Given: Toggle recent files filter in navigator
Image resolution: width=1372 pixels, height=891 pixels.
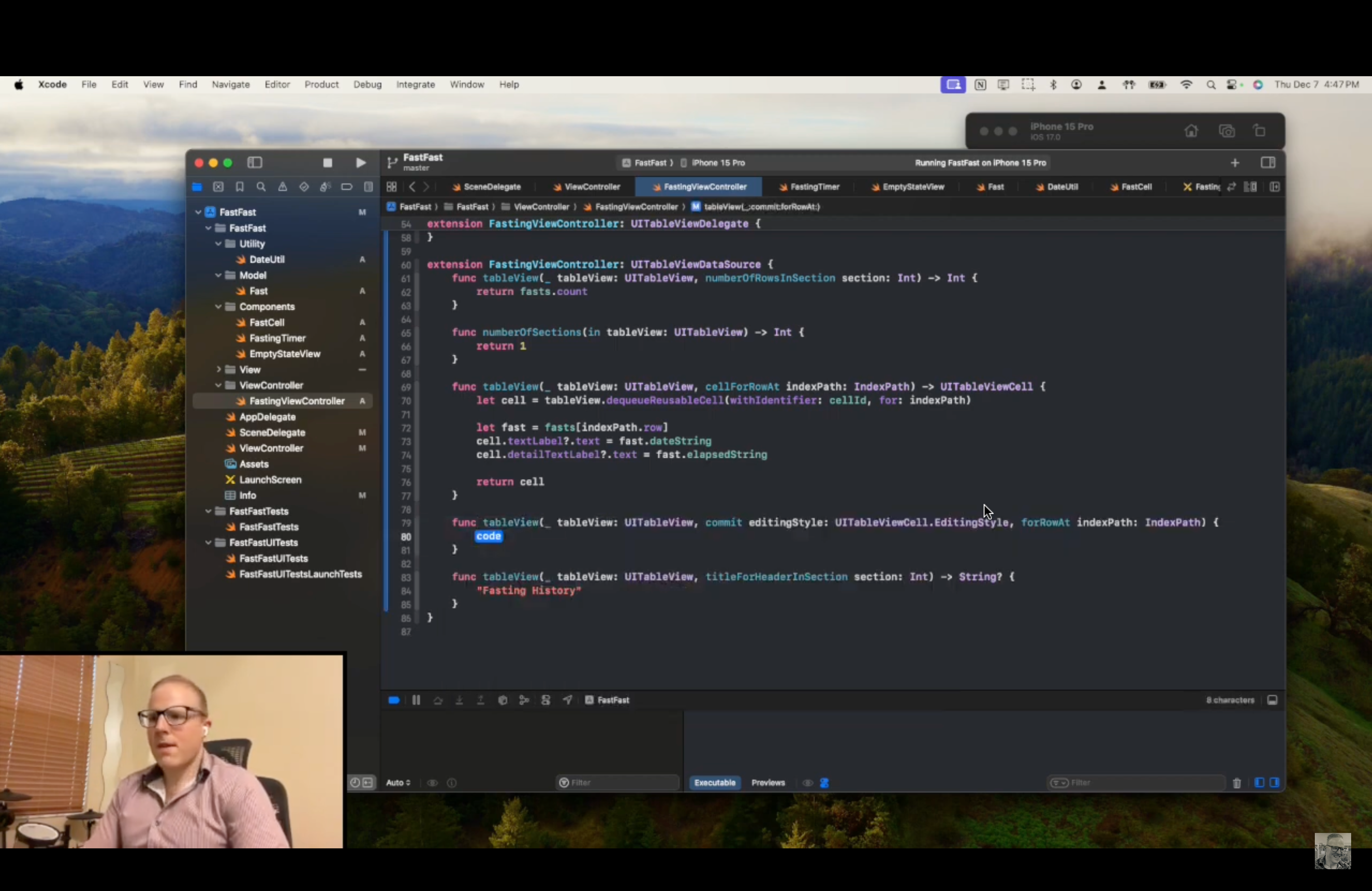Looking at the screenshot, I should 355,783.
